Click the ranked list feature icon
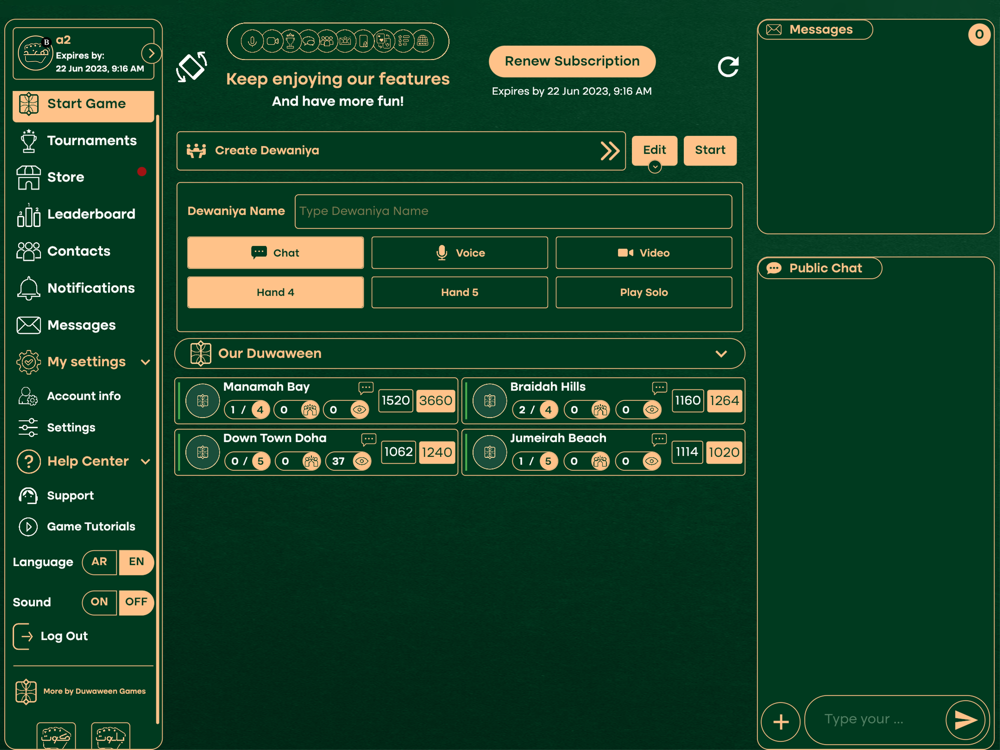 (x=404, y=41)
